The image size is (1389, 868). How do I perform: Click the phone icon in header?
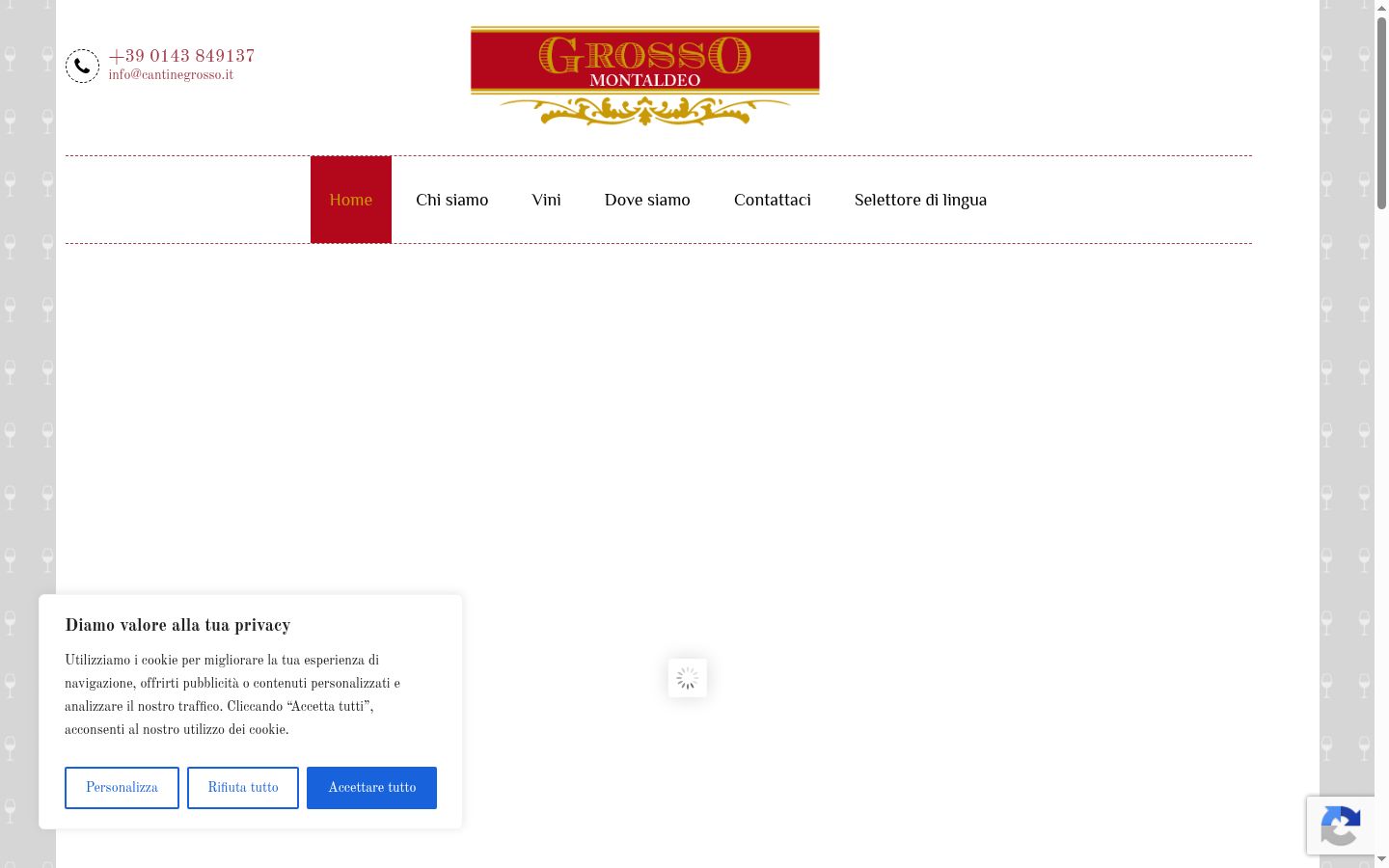click(x=82, y=66)
